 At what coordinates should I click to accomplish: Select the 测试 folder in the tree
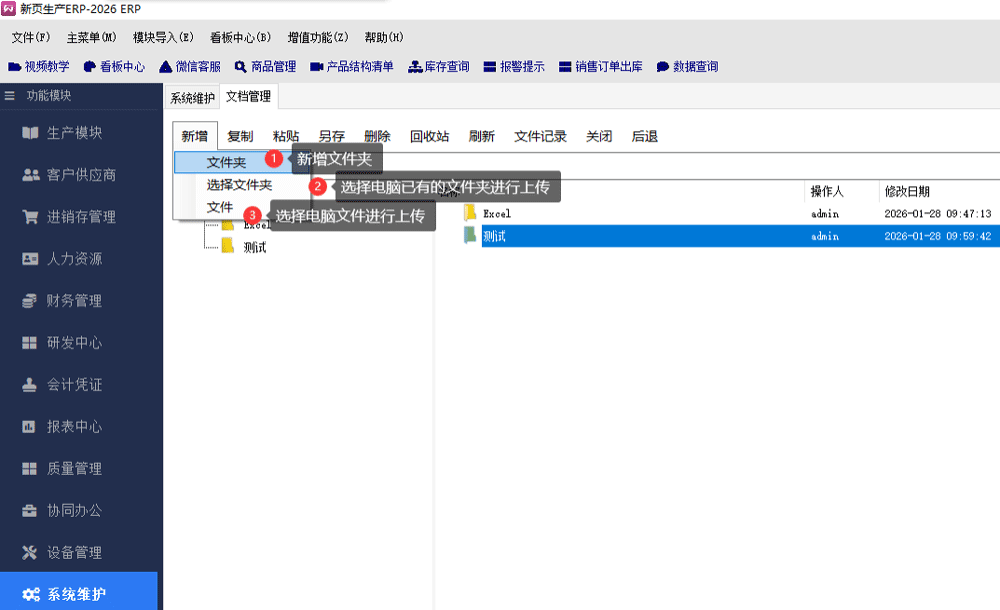tap(255, 247)
